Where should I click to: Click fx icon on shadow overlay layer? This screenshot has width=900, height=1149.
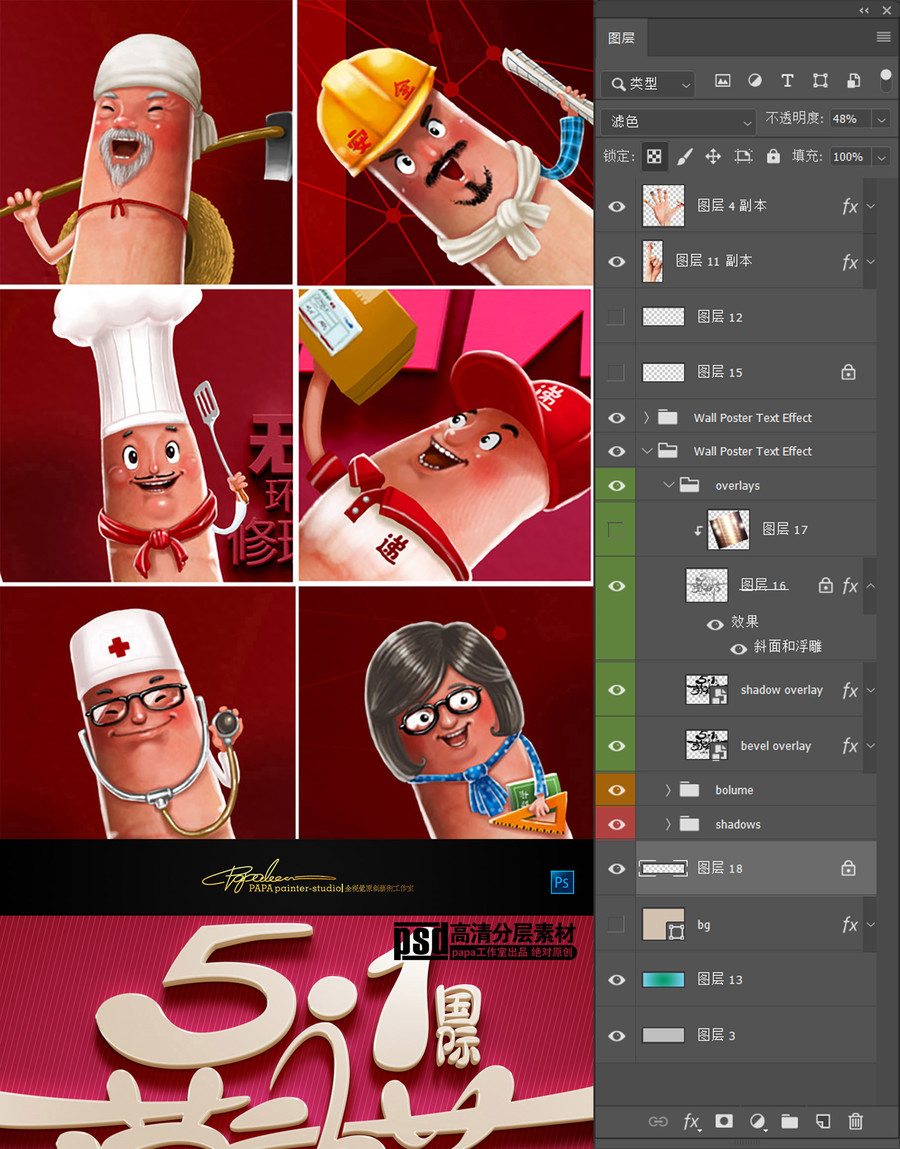849,690
